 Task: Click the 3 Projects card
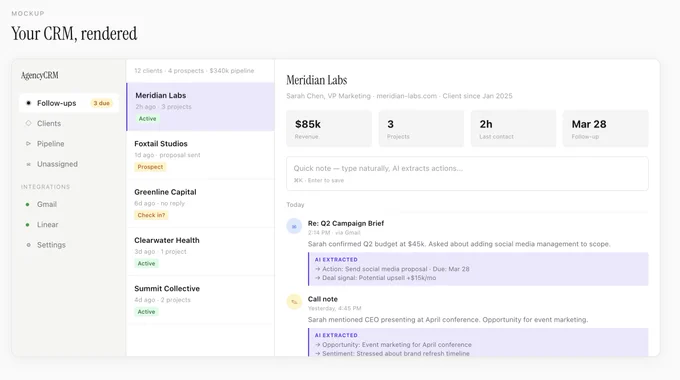[421, 128]
